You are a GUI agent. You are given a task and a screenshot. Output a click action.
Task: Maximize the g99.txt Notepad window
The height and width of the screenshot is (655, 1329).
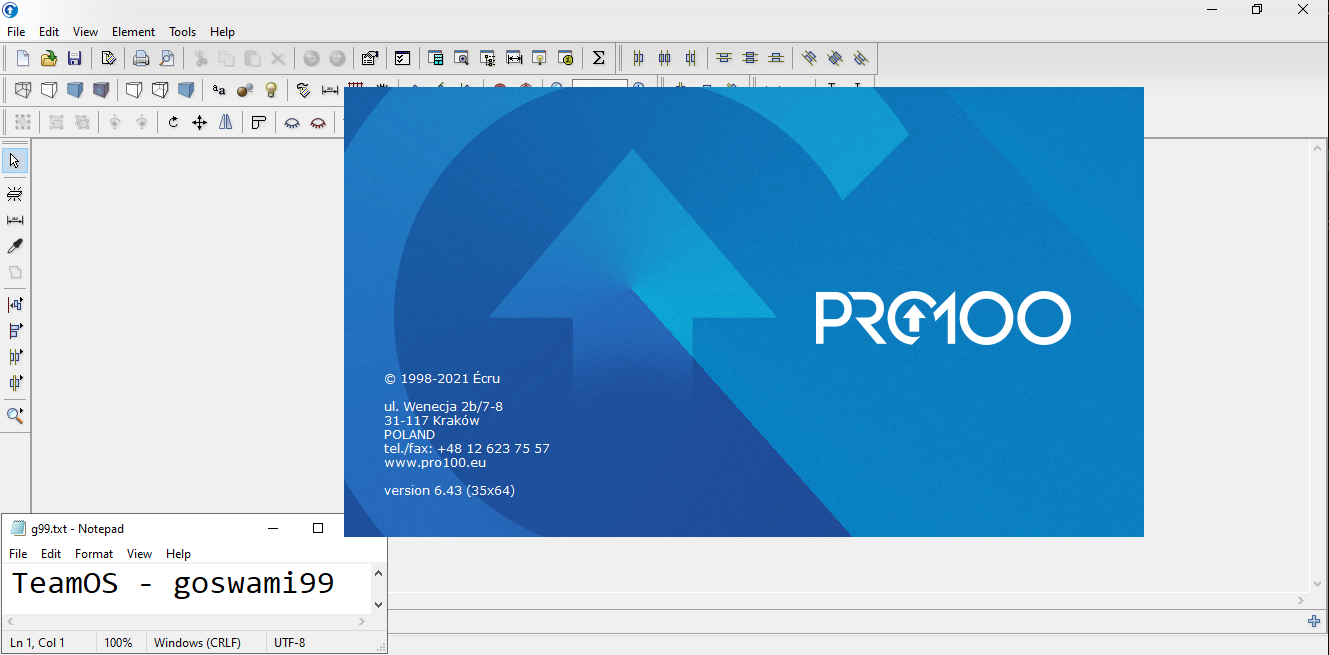(x=318, y=528)
